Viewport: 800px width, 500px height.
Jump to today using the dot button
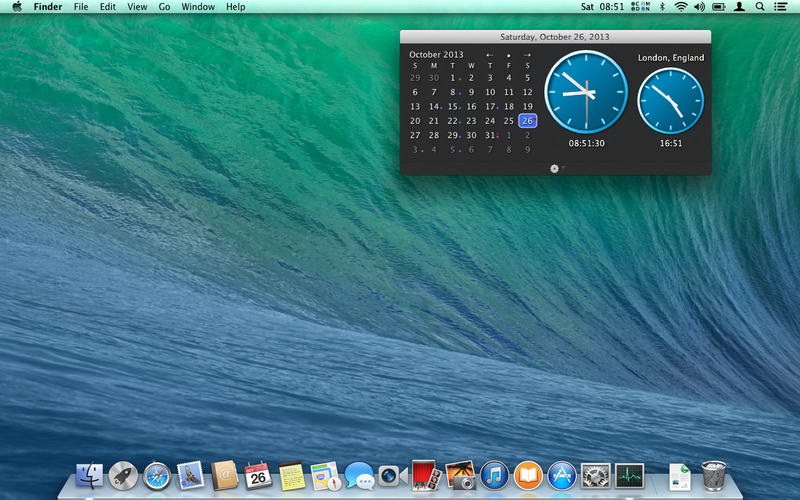coord(508,55)
